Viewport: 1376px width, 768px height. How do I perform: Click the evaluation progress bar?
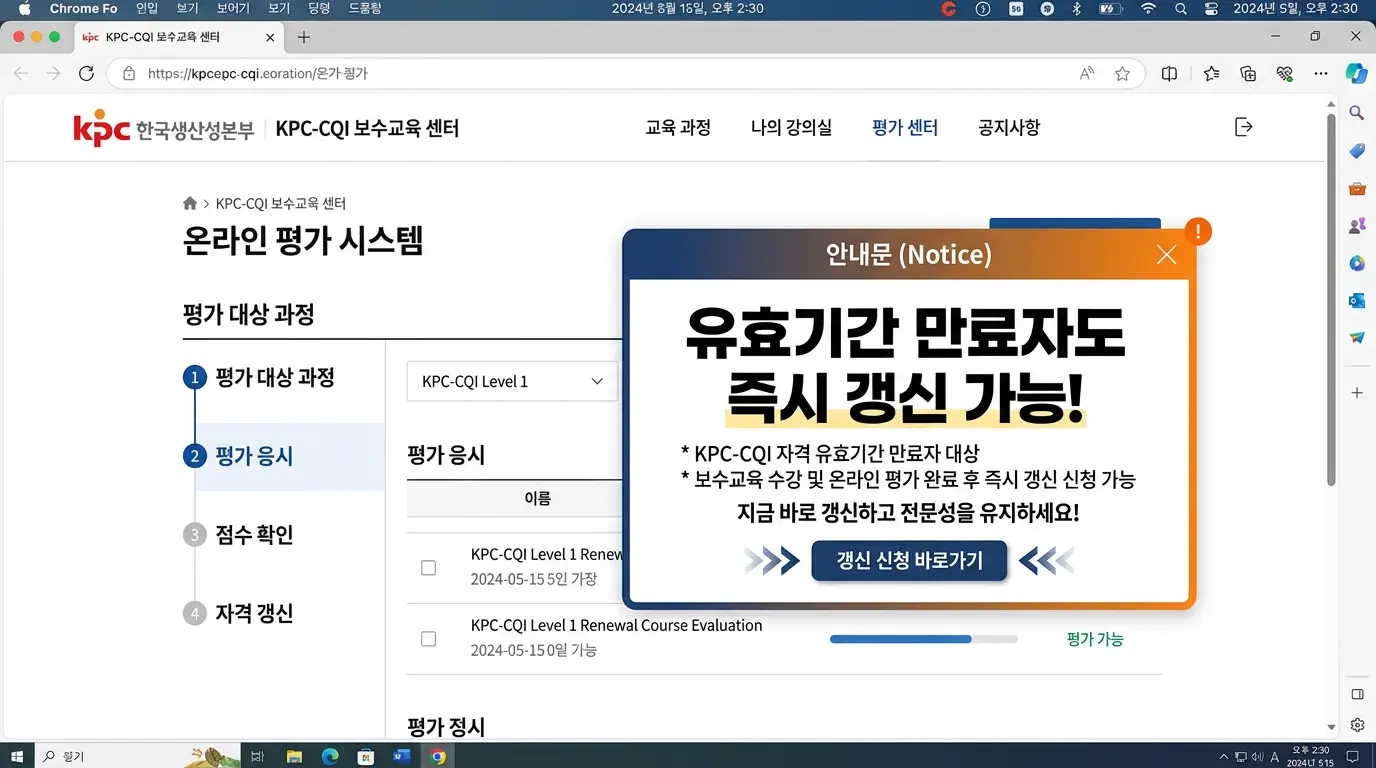[x=924, y=639]
